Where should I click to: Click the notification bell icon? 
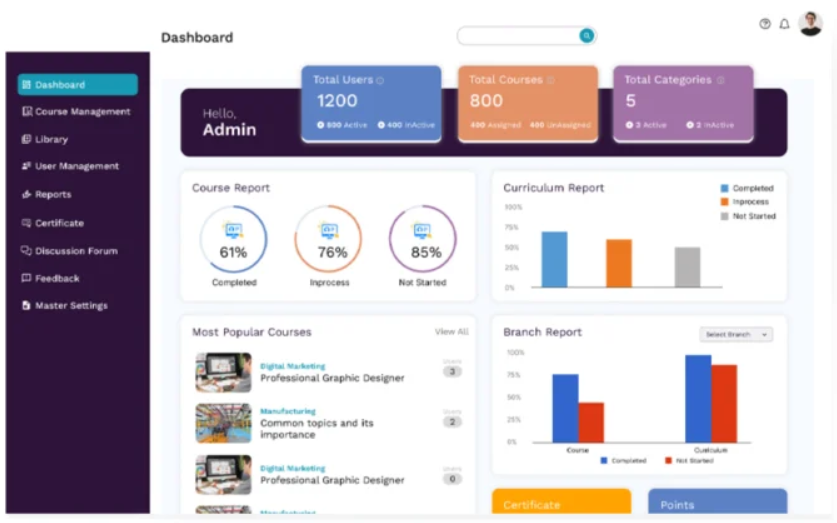784,24
